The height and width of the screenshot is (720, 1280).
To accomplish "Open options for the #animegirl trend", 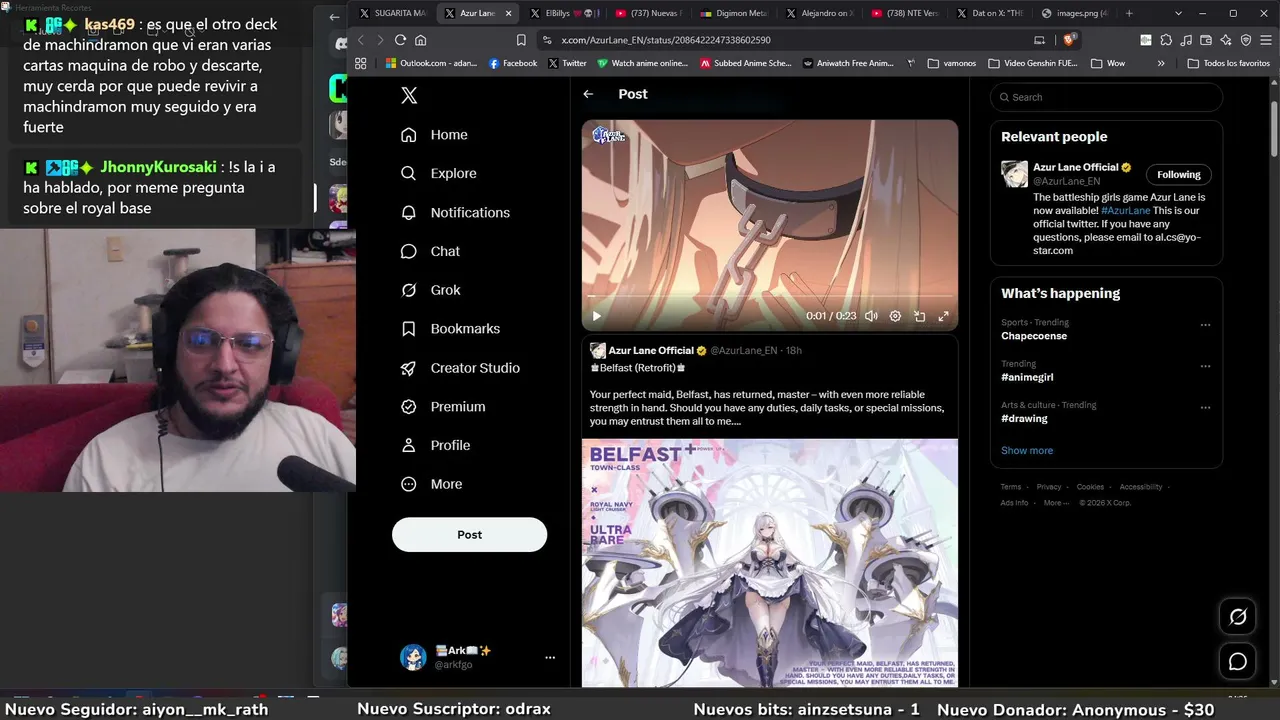I will [x=1205, y=366].
